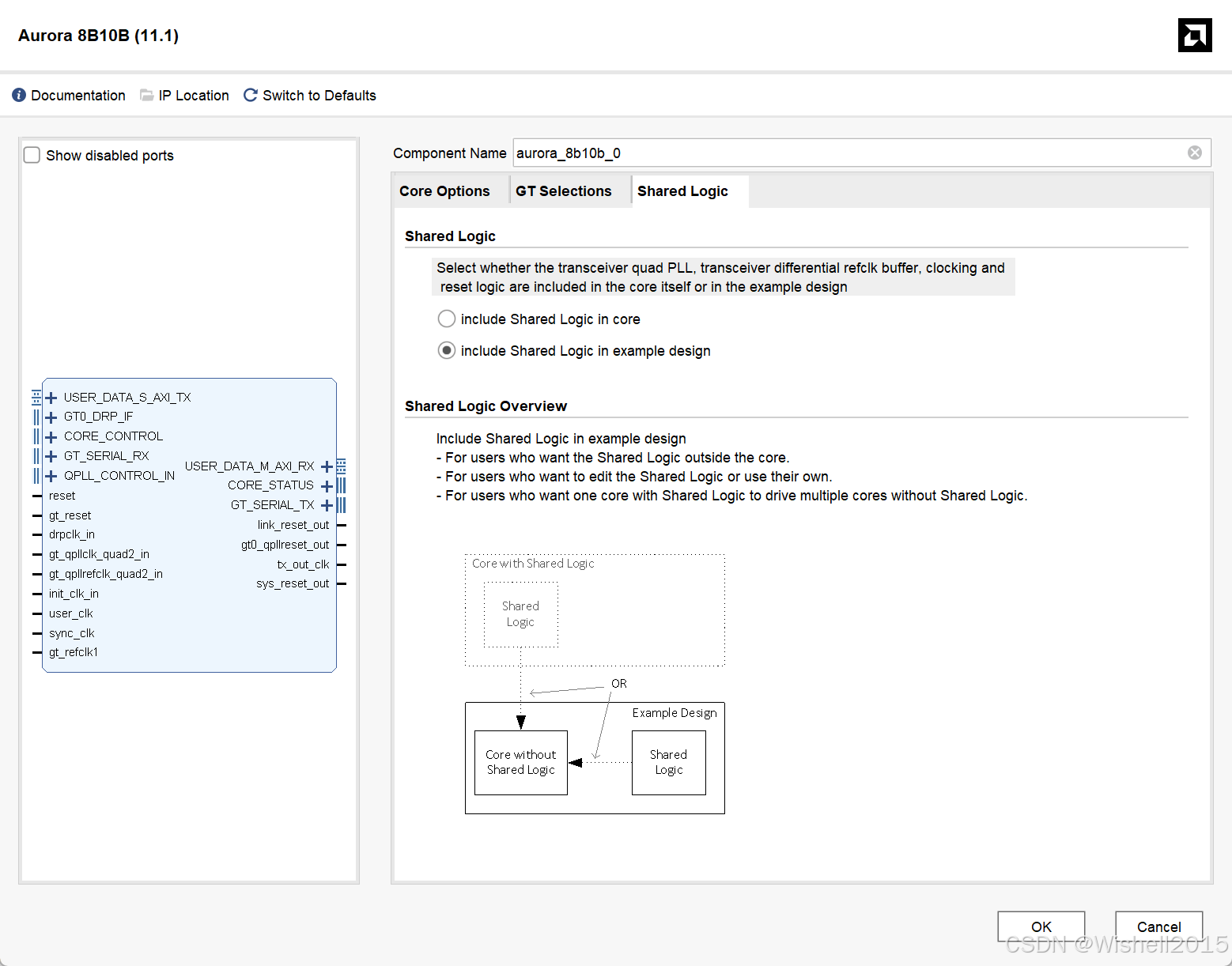This screenshot has height=966, width=1232.
Task: Expand the USER_DATA_S_AXI_TX interface port
Action: [x=51, y=398]
